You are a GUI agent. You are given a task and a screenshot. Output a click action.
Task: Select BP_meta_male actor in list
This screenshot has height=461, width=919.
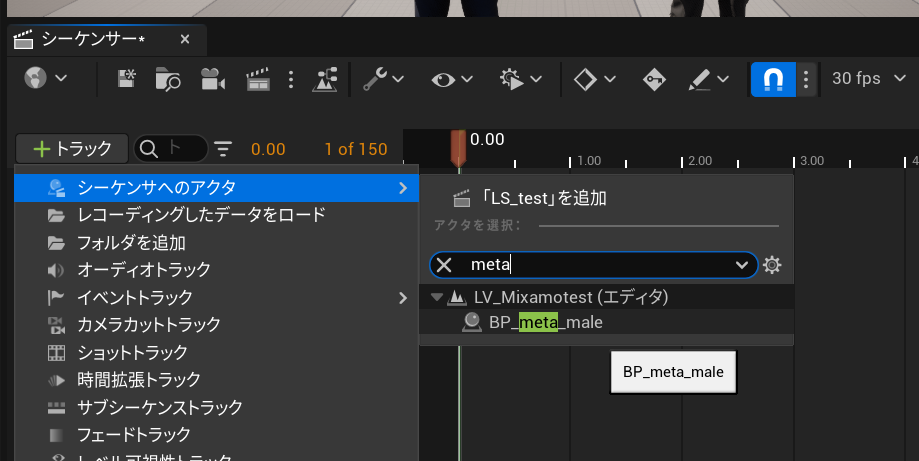click(545, 322)
